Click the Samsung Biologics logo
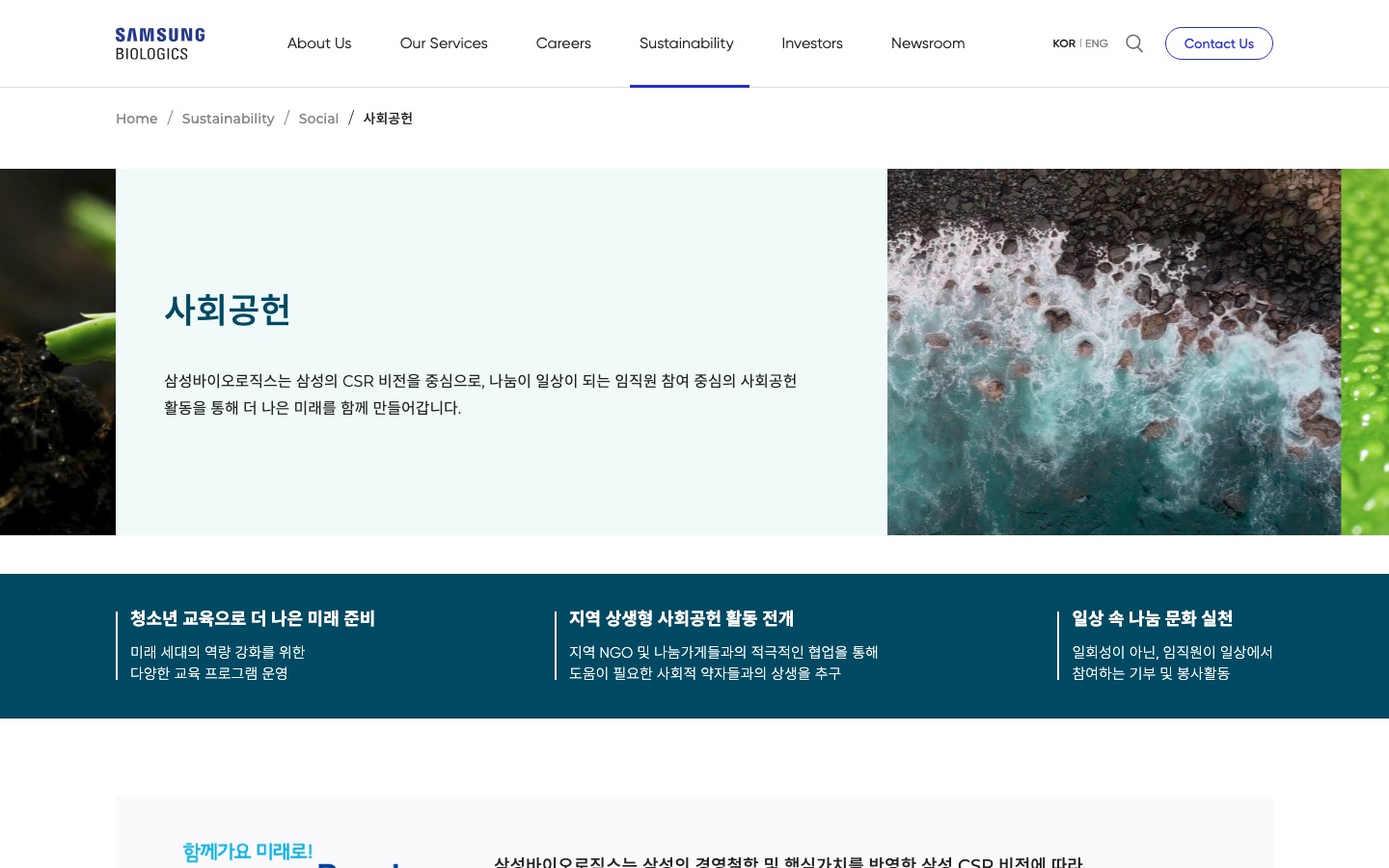1389x868 pixels. click(x=160, y=43)
